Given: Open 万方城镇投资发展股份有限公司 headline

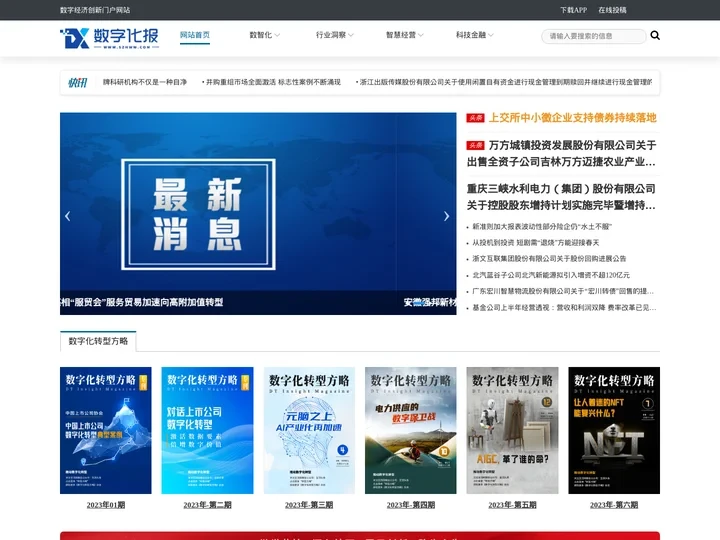Looking at the screenshot, I should point(561,153).
